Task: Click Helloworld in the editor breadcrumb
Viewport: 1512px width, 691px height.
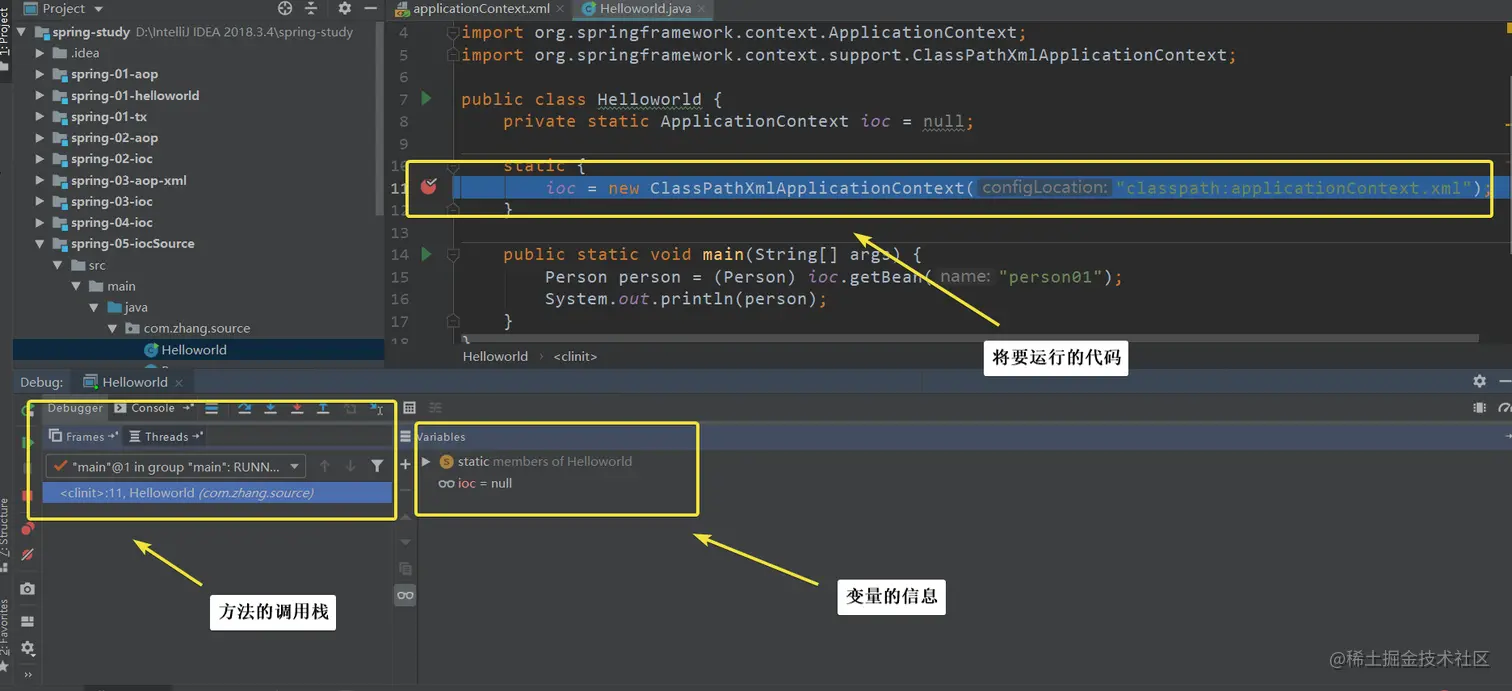Action: (x=495, y=356)
